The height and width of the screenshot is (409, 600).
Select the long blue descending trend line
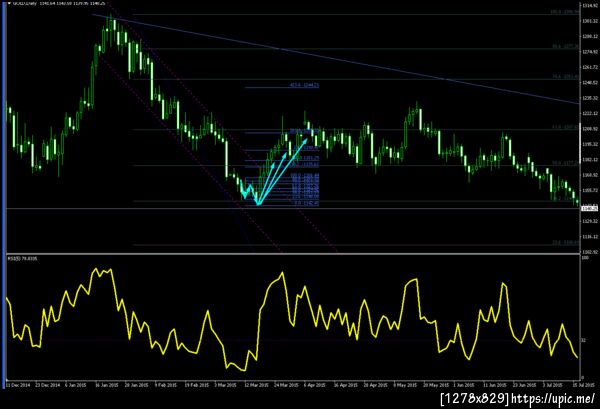(335, 59)
